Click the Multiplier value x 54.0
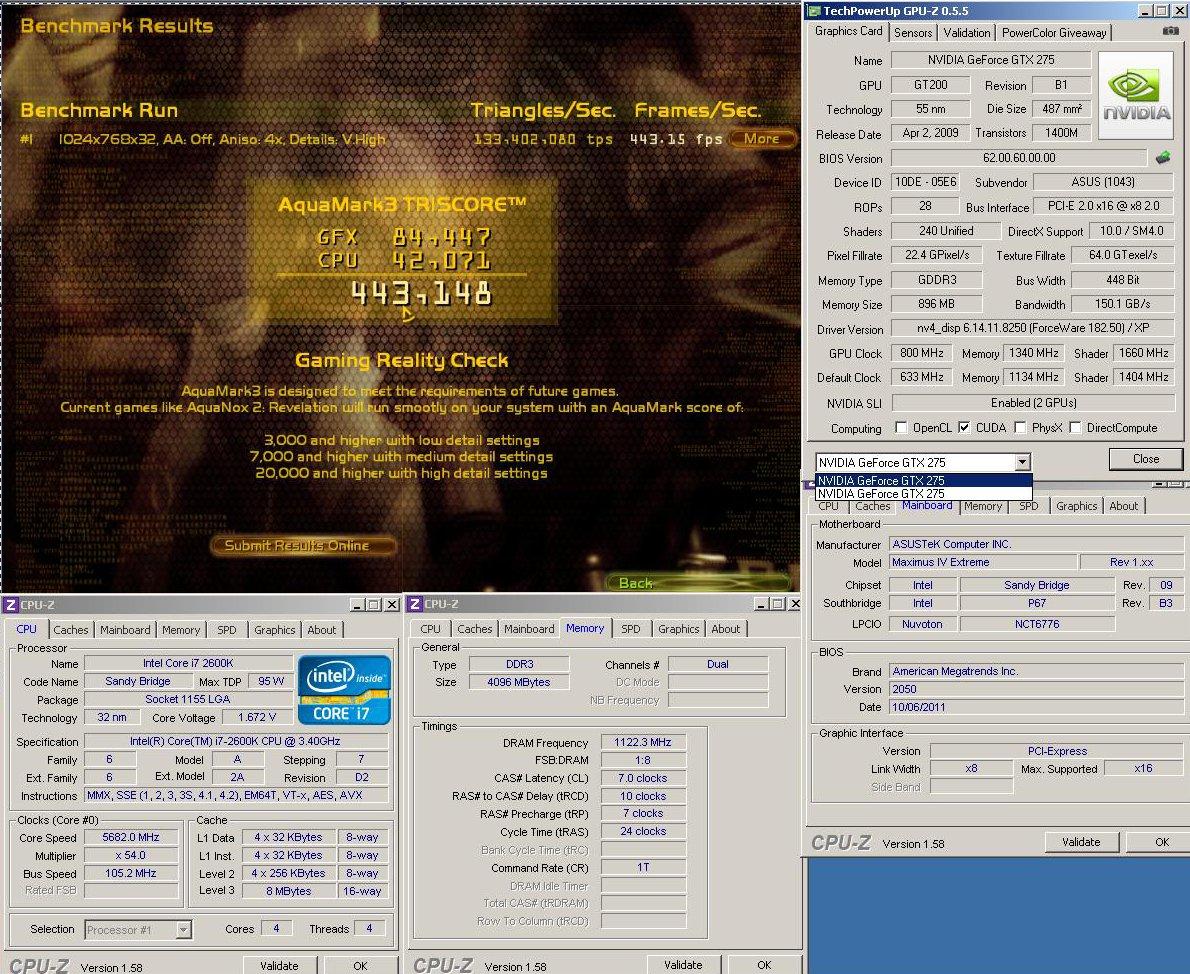This screenshot has height=974, width=1190. tap(131, 855)
